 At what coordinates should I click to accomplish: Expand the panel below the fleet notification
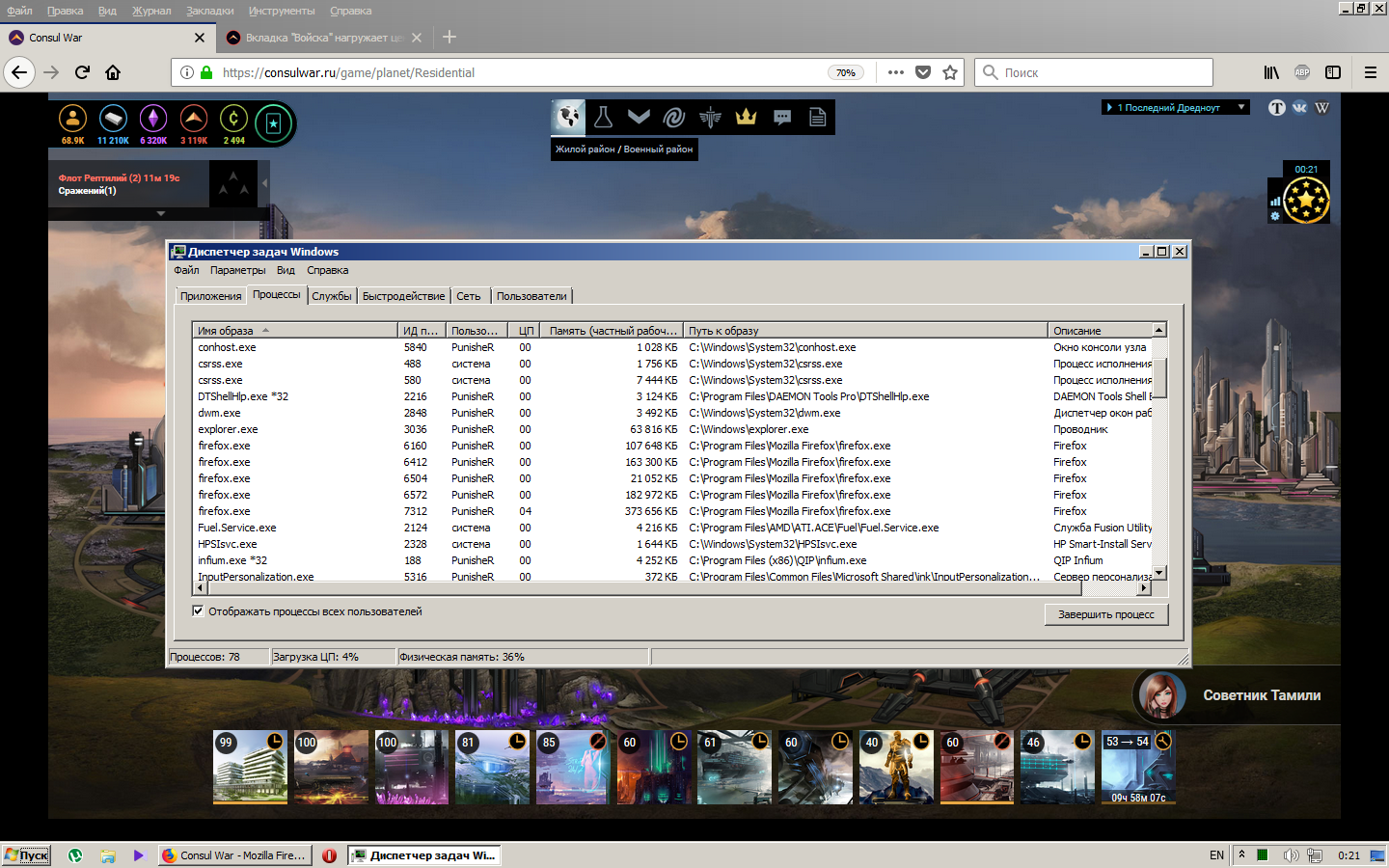160,213
